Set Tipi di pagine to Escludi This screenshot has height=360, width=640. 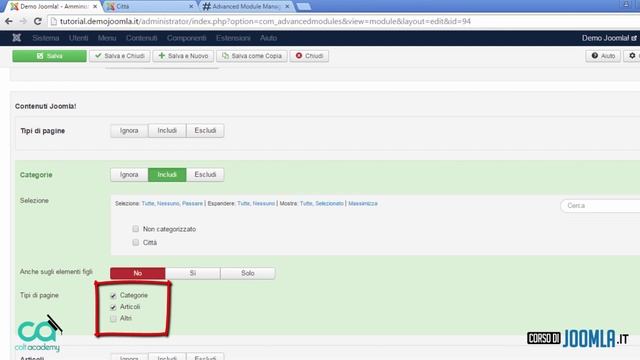pos(205,131)
